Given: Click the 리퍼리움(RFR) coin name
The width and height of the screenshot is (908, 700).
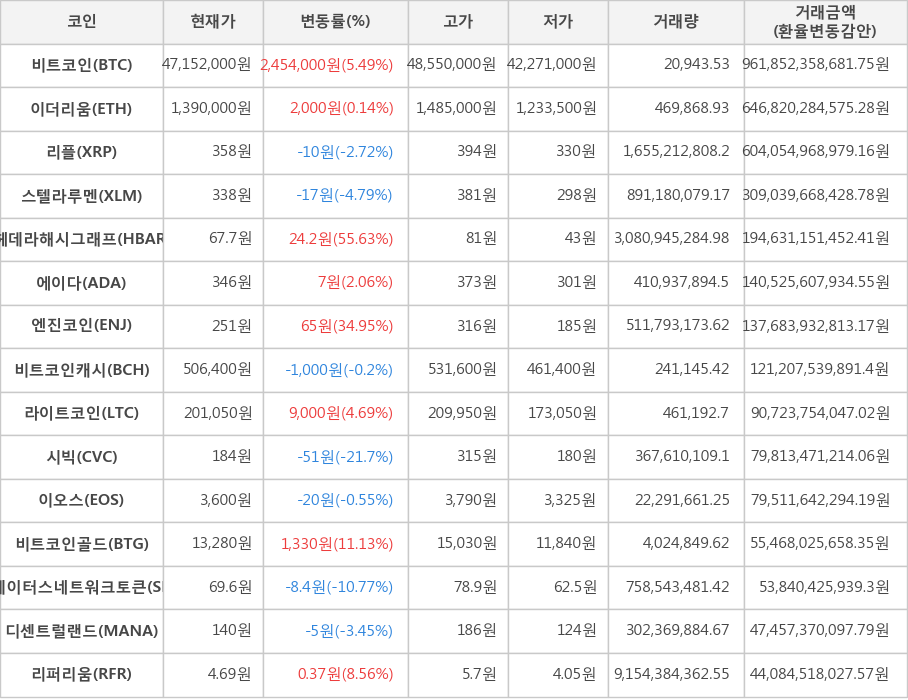Looking at the screenshot, I should (x=82, y=674).
